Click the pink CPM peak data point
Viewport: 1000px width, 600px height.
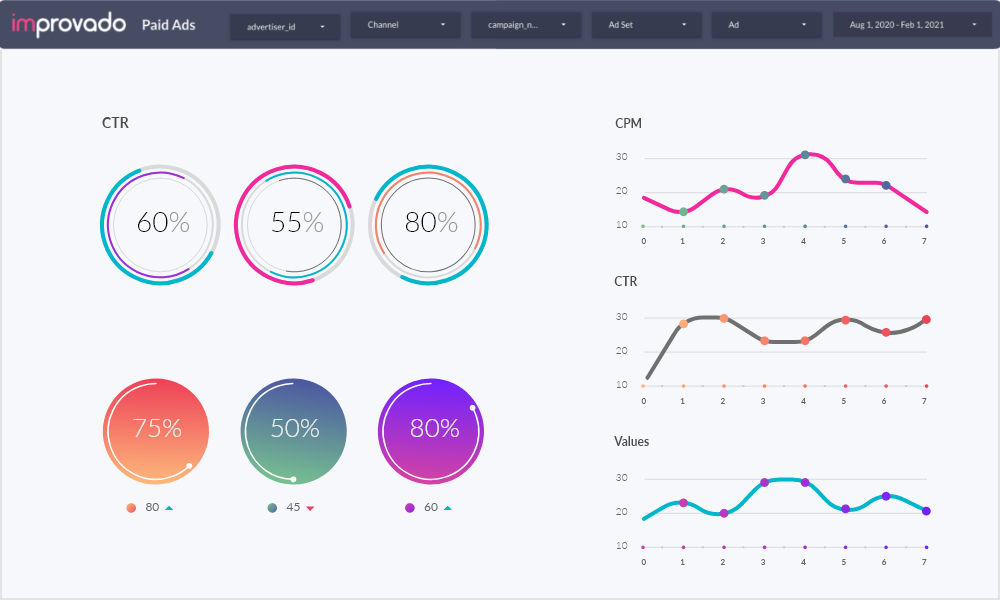pyautogui.click(x=805, y=155)
